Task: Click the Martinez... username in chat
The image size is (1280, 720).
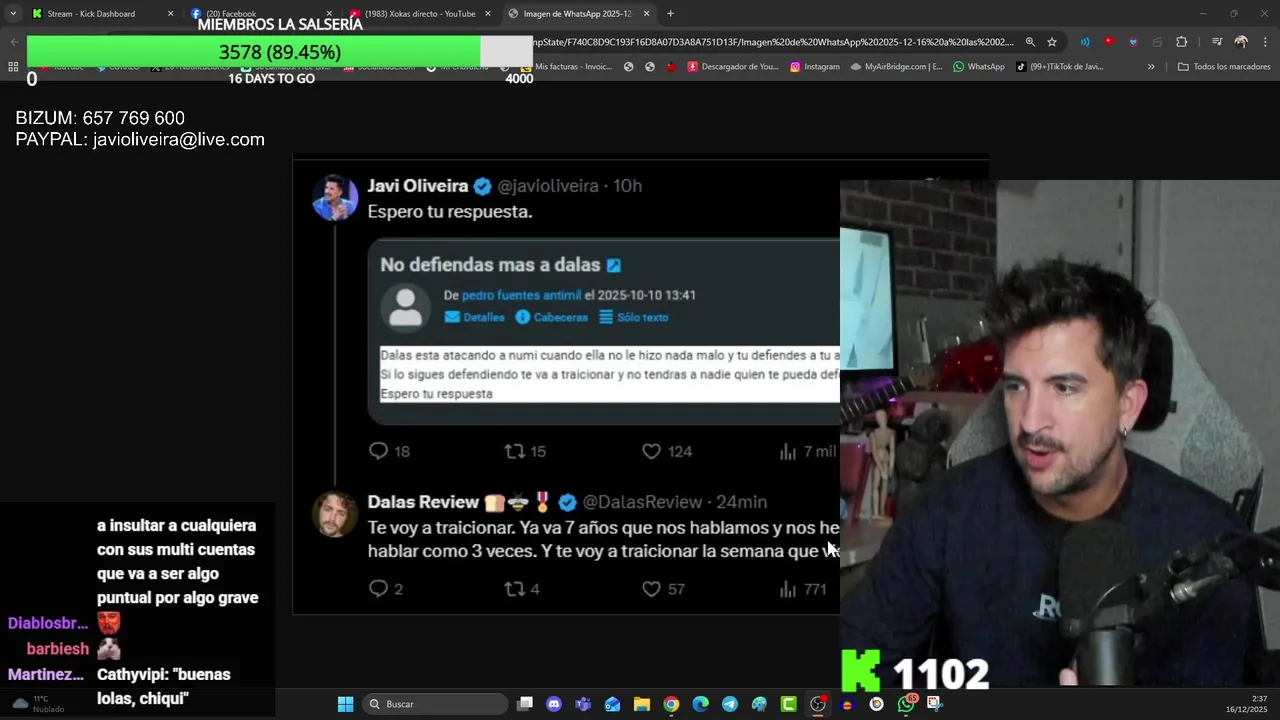Action: click(x=46, y=675)
